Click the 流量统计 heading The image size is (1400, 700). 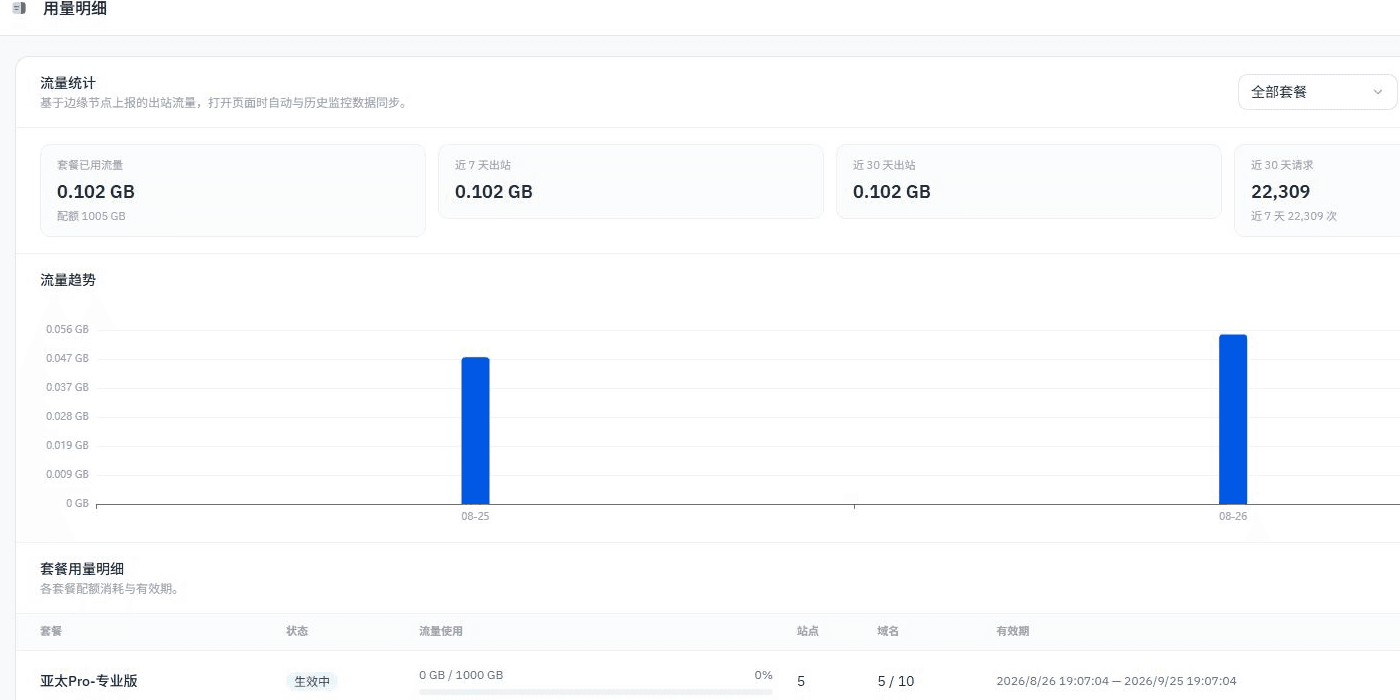[x=68, y=83]
